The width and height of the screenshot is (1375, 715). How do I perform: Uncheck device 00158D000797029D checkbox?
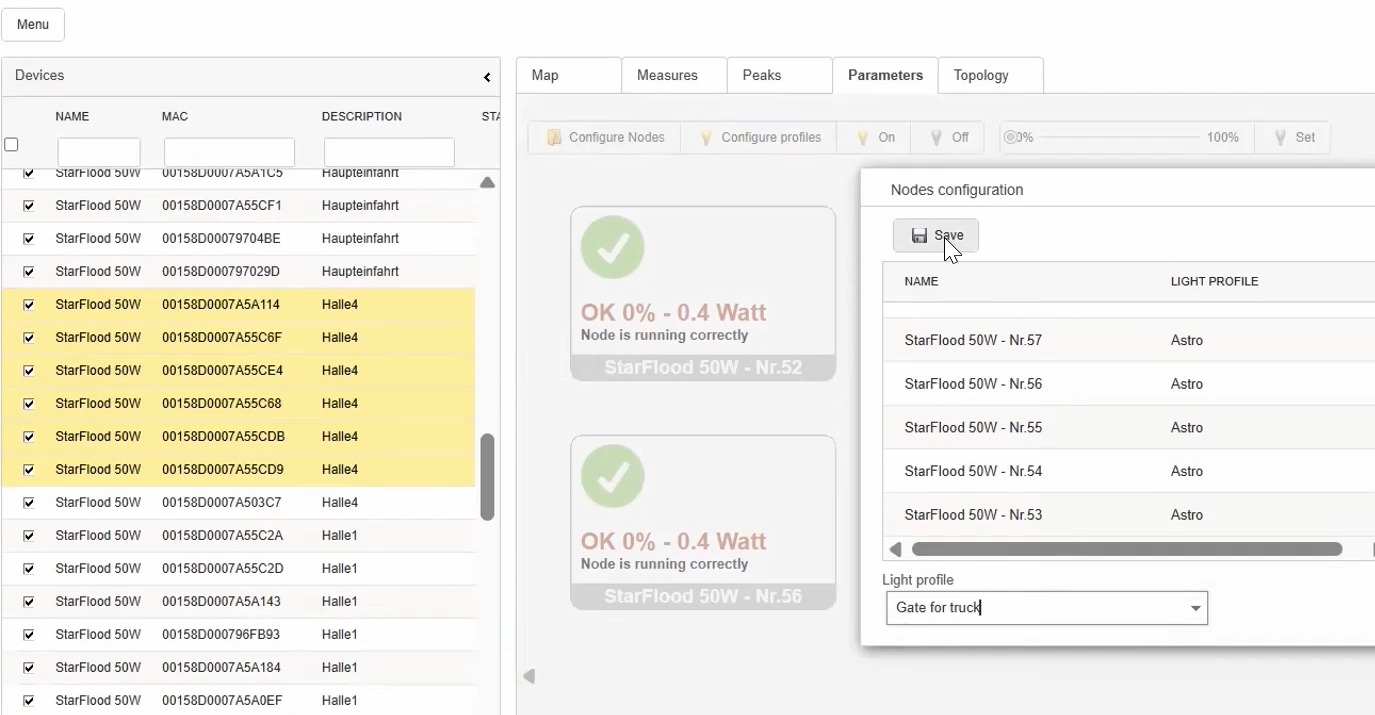click(28, 272)
